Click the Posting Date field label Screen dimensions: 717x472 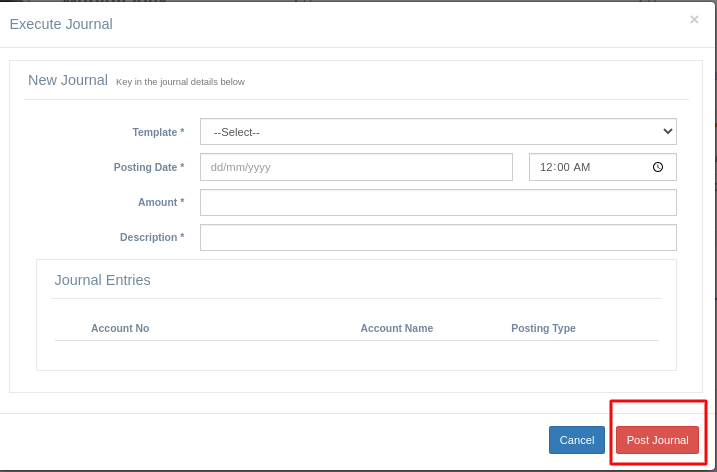pyautogui.click(x=149, y=167)
